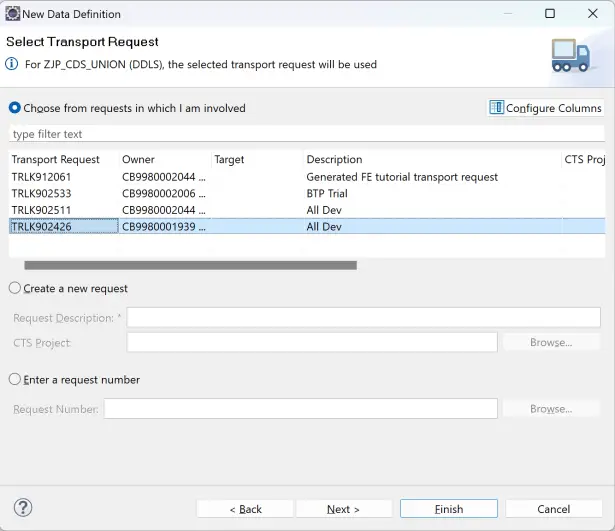Image resolution: width=615 pixels, height=531 pixels.
Task: Click owner cell in TRLK902511 row
Action: pos(164,210)
